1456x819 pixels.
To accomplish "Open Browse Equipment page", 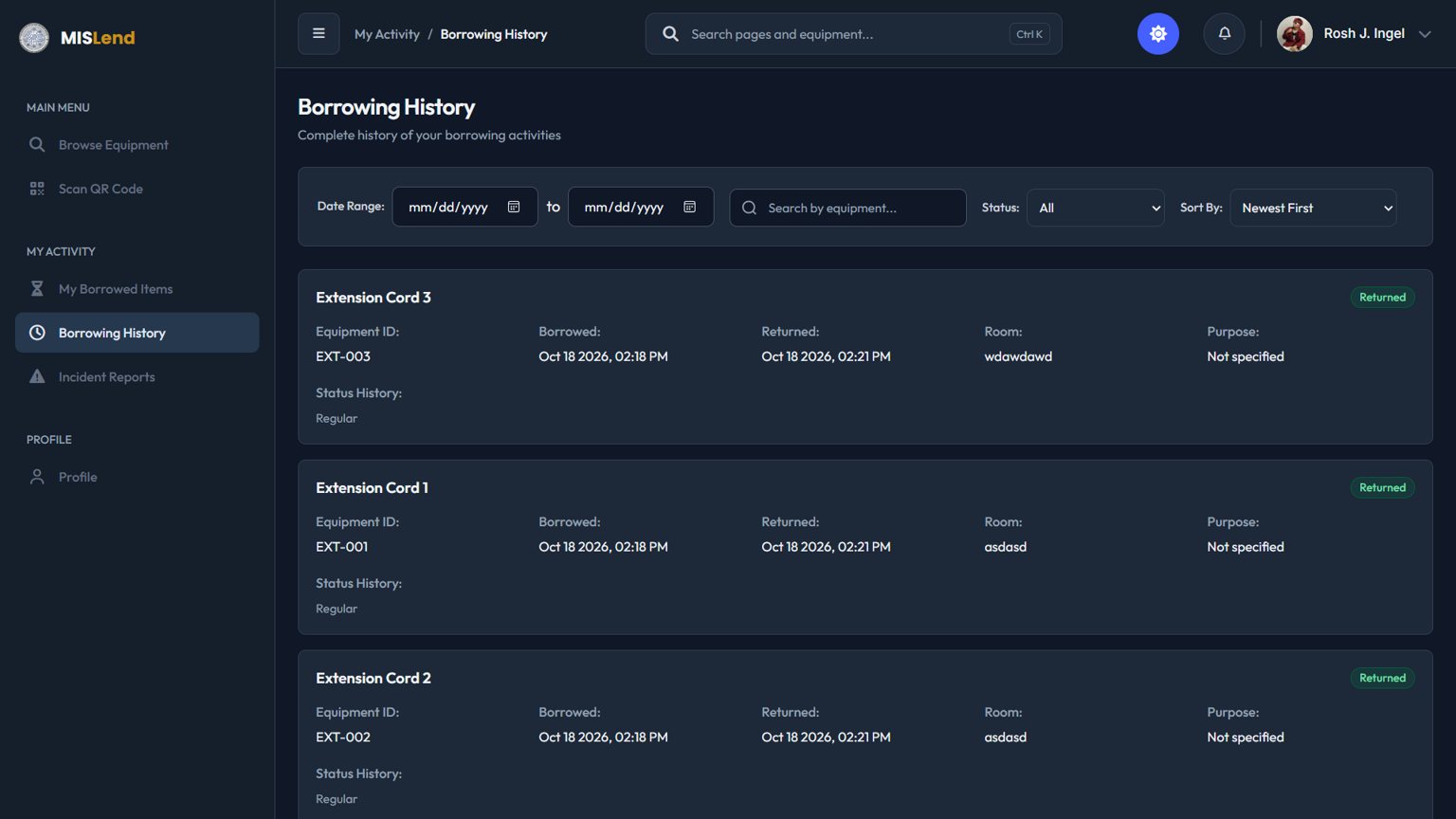I will [137, 145].
